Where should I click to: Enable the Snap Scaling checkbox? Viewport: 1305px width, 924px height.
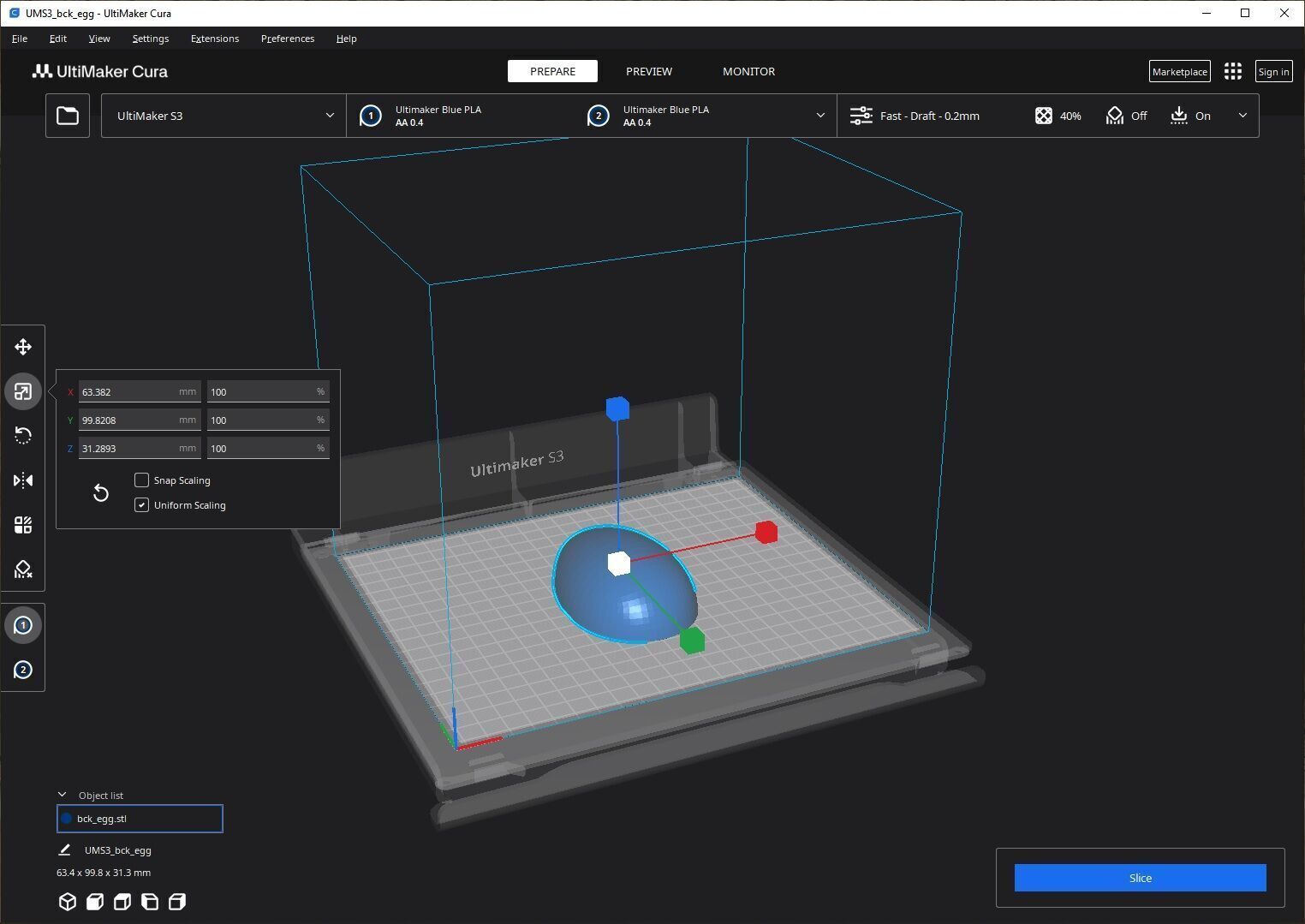click(x=142, y=480)
